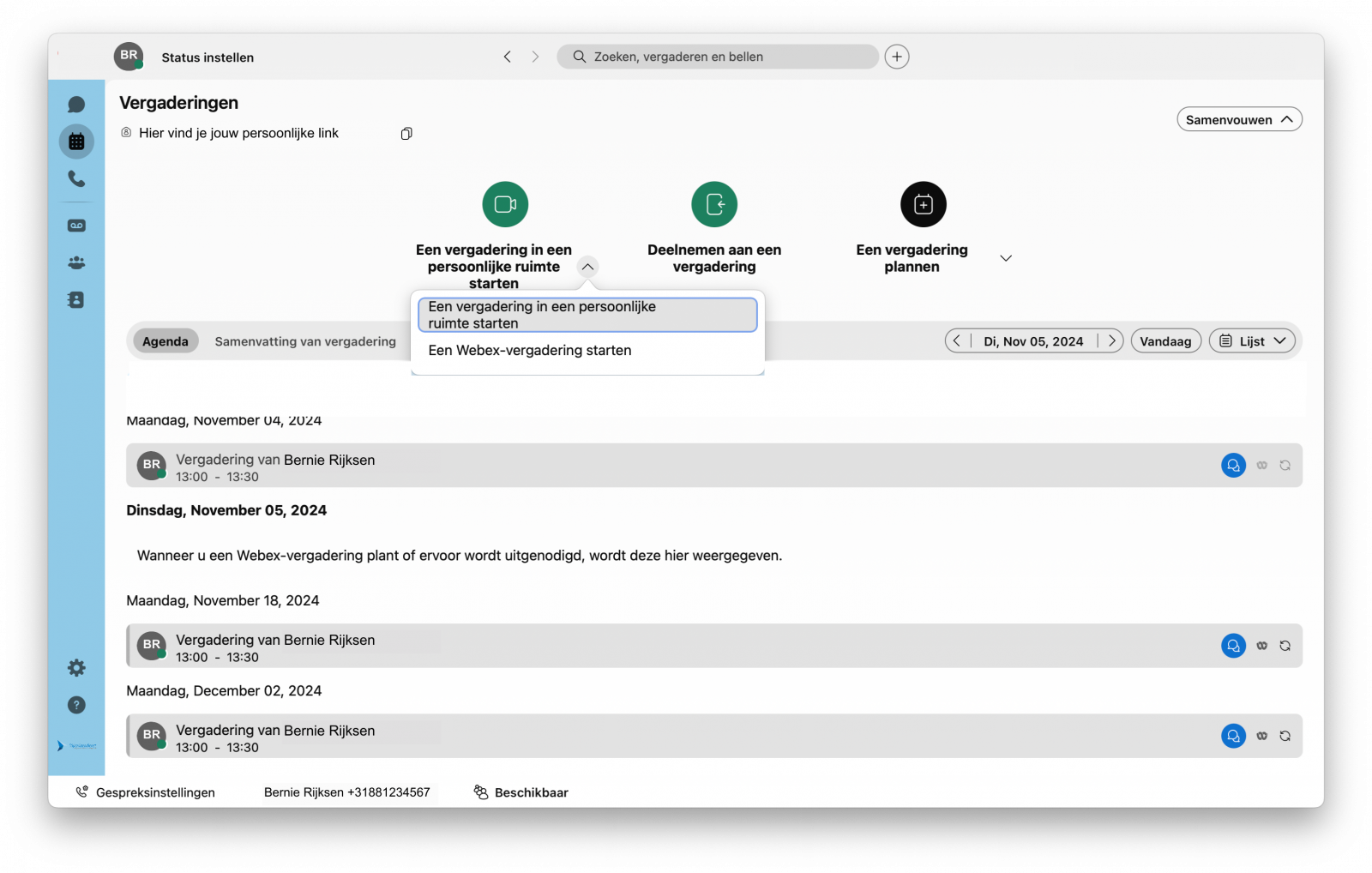Screen dimensions: 1372x873
Task: Open the November 18 meeting row
Action: pos(714,646)
